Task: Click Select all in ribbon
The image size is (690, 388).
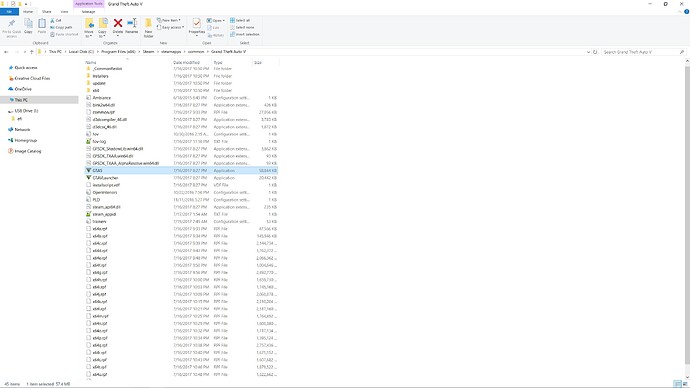Action: coord(240,20)
